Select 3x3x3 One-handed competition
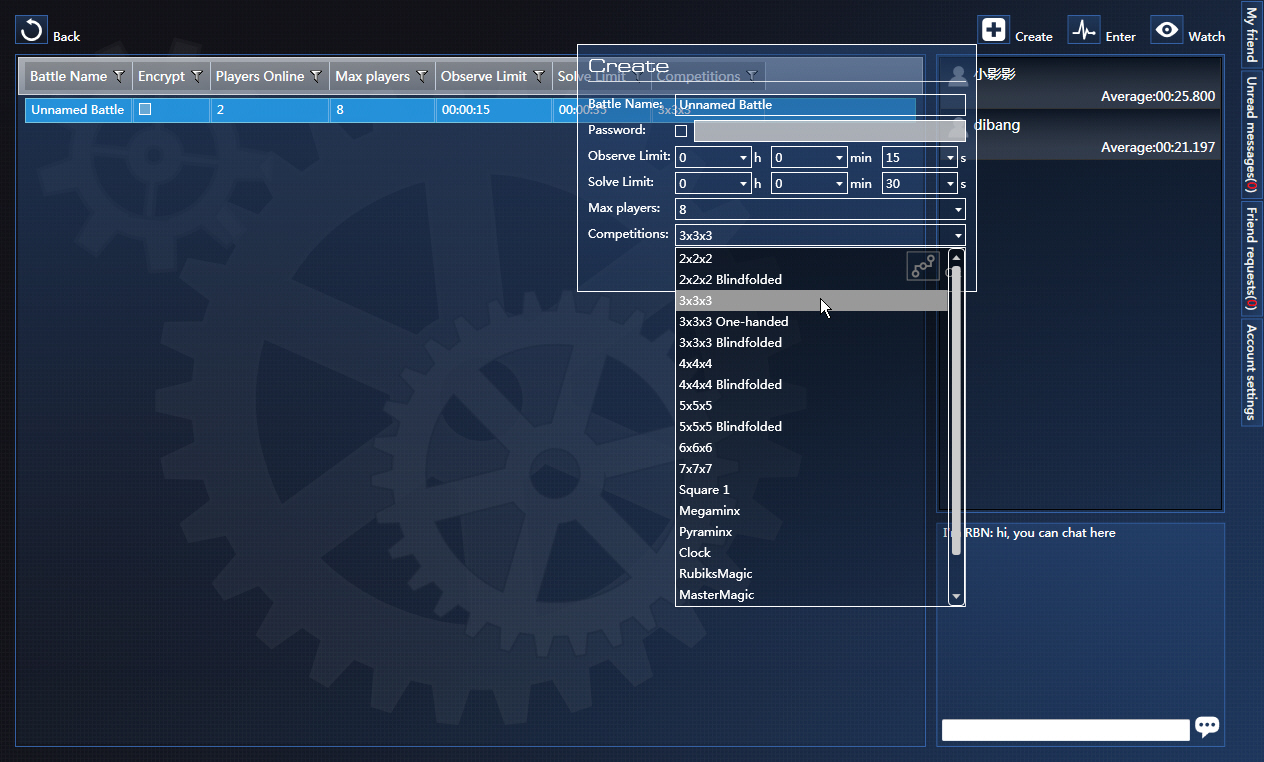 click(x=812, y=322)
